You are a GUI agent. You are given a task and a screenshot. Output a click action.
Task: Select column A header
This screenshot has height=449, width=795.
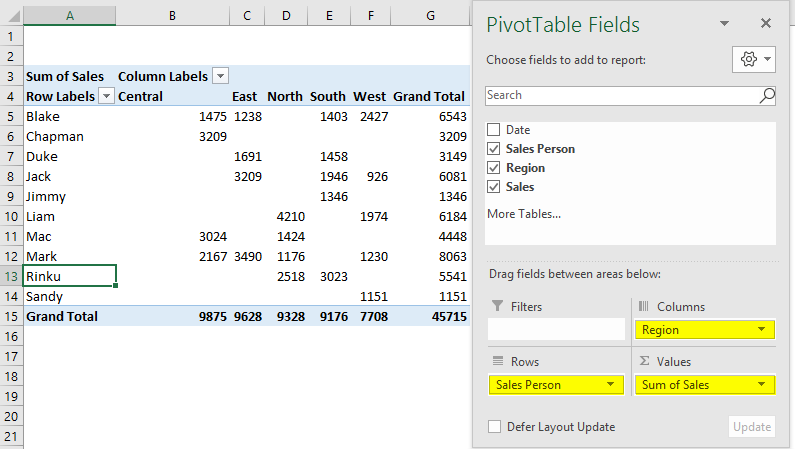(x=69, y=16)
